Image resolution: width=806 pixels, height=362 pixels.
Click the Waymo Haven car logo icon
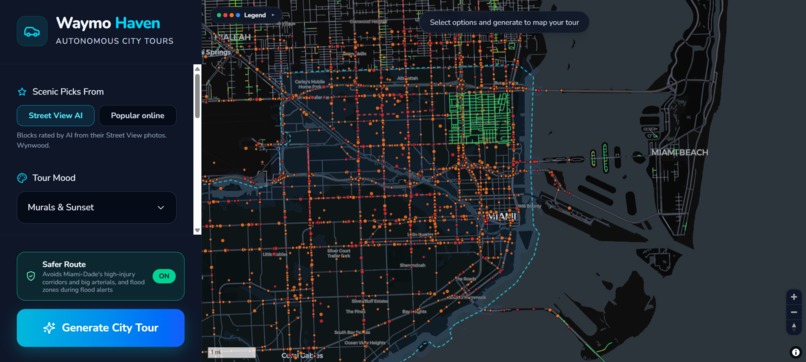(x=32, y=31)
